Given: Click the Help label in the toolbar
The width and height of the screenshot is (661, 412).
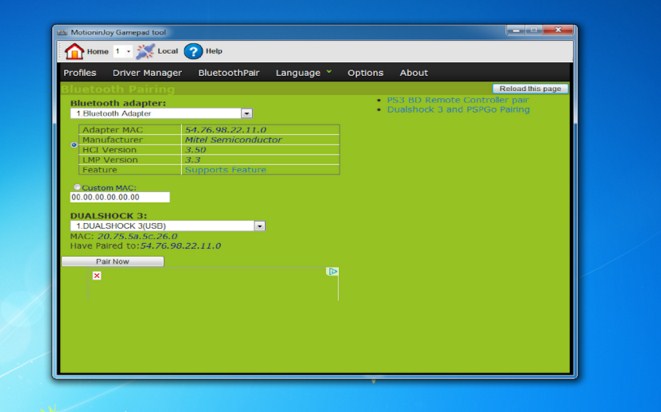Looking at the screenshot, I should tap(214, 51).
